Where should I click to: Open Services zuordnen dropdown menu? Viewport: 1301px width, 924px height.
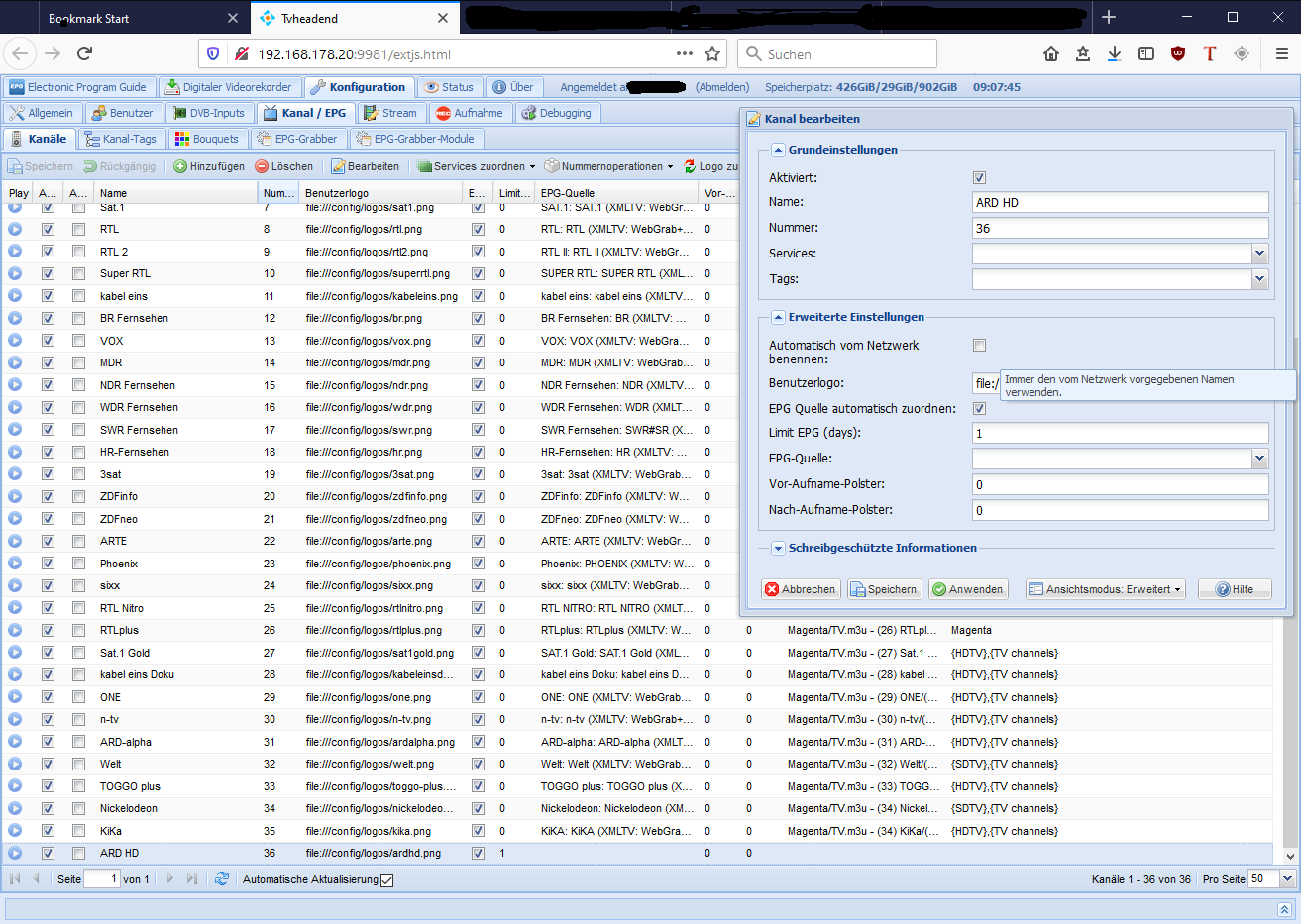coord(477,166)
